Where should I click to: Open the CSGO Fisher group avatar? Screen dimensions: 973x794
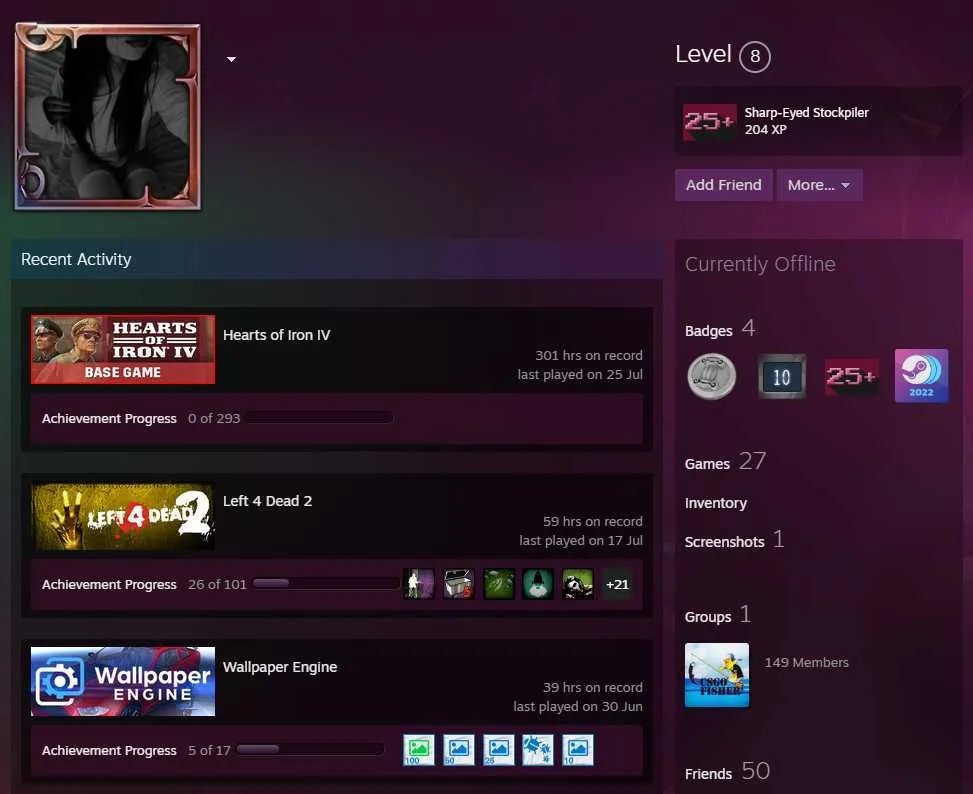[x=717, y=675]
